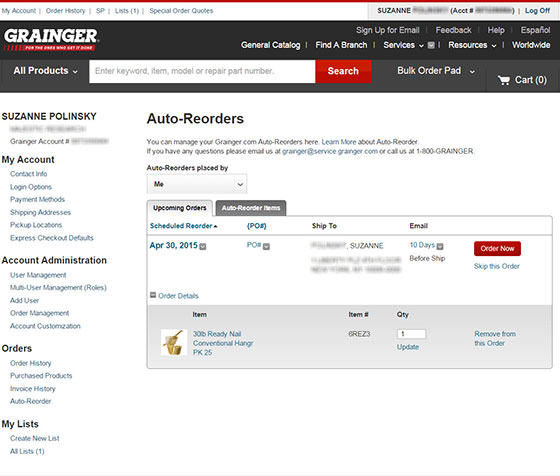Expand the Resources menu
560x476 pixels.
coord(472,45)
